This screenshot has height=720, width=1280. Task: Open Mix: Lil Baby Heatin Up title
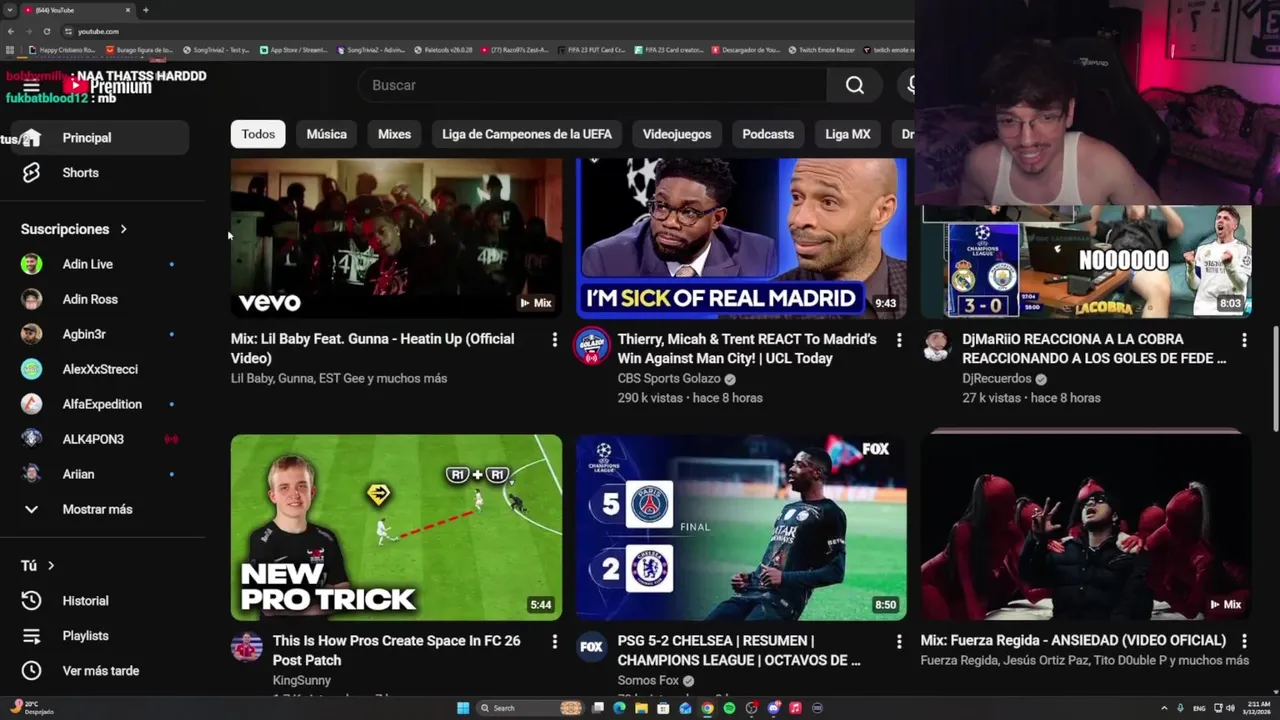click(x=372, y=349)
